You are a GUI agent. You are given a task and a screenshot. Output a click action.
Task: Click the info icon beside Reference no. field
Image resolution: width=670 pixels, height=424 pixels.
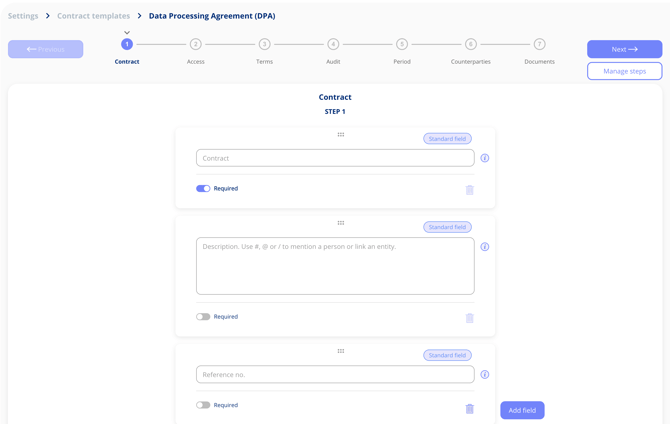[485, 374]
